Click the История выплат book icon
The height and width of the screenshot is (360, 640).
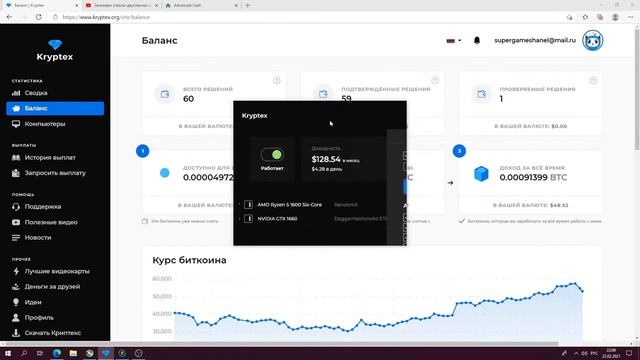[x=16, y=158]
